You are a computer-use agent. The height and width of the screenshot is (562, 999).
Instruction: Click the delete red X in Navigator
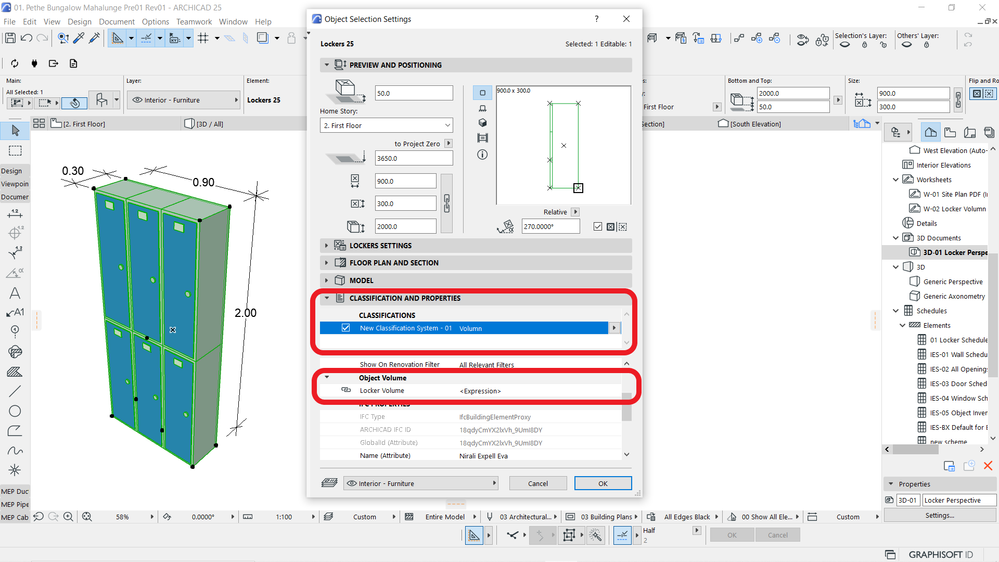pos(988,466)
